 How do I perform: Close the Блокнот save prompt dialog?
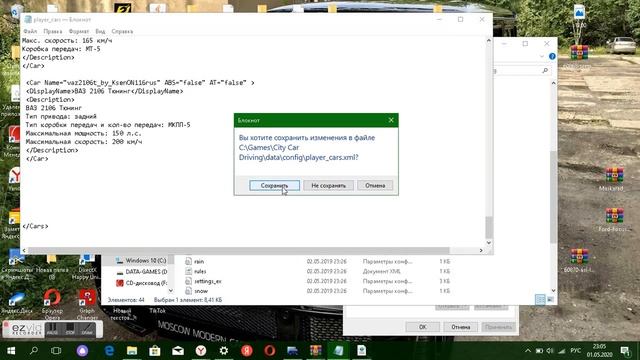tap(391, 120)
